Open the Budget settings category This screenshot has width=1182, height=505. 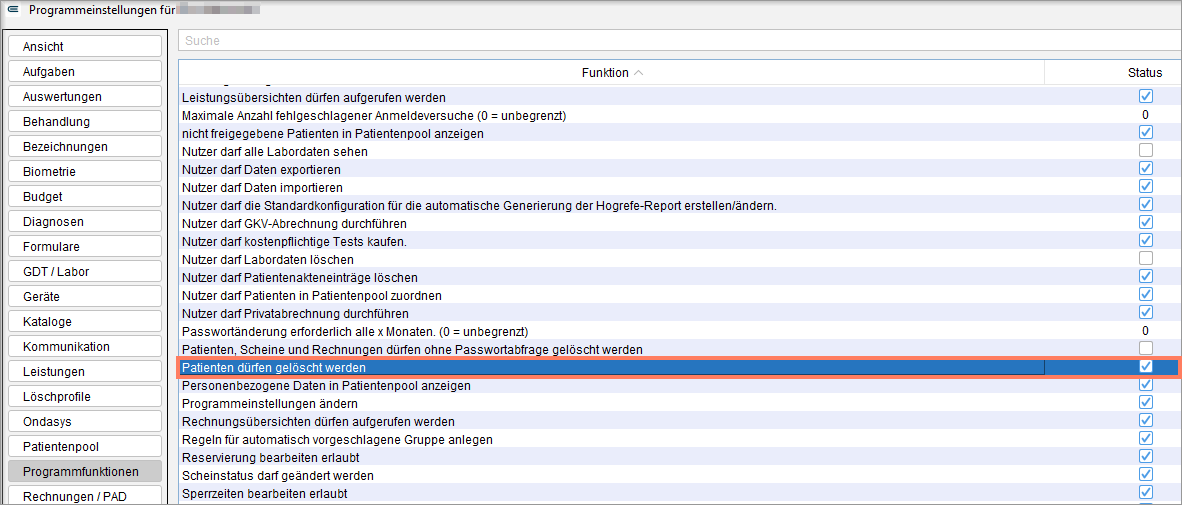coord(84,197)
